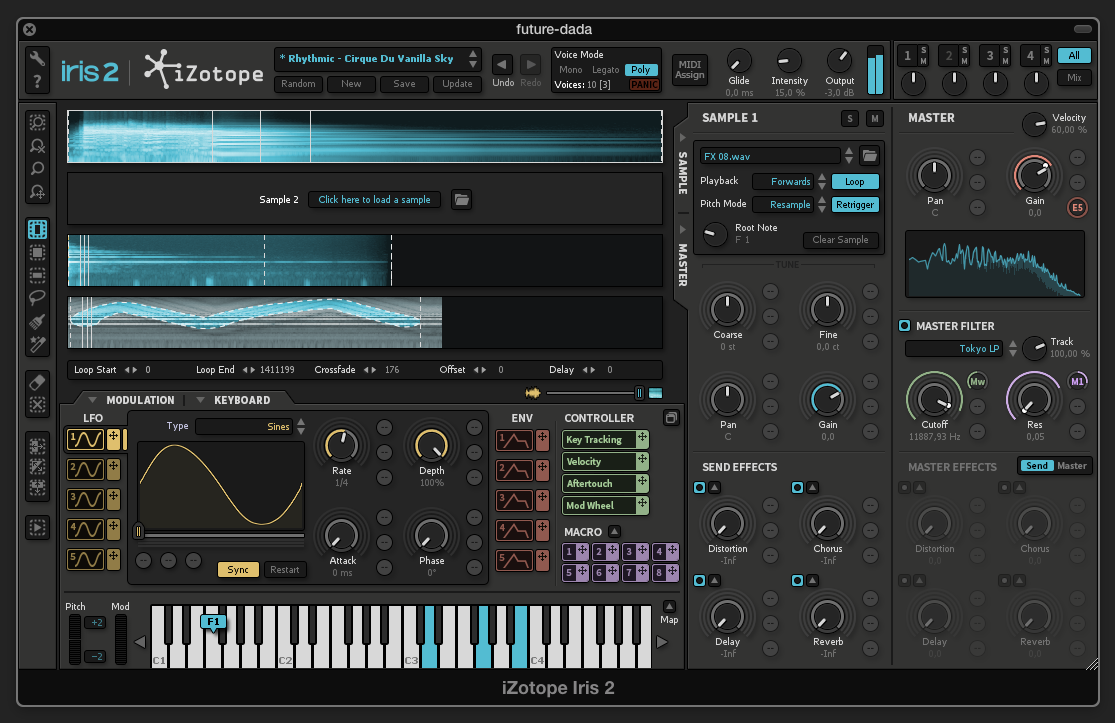The height and width of the screenshot is (723, 1115).
Task: Click the PANIC button
Action: (644, 85)
